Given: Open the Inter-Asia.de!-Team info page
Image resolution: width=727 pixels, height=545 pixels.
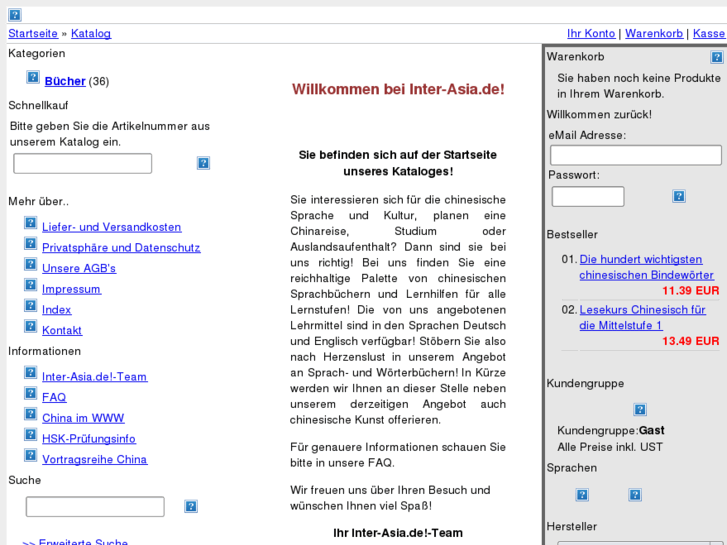Looking at the screenshot, I should [x=95, y=377].
